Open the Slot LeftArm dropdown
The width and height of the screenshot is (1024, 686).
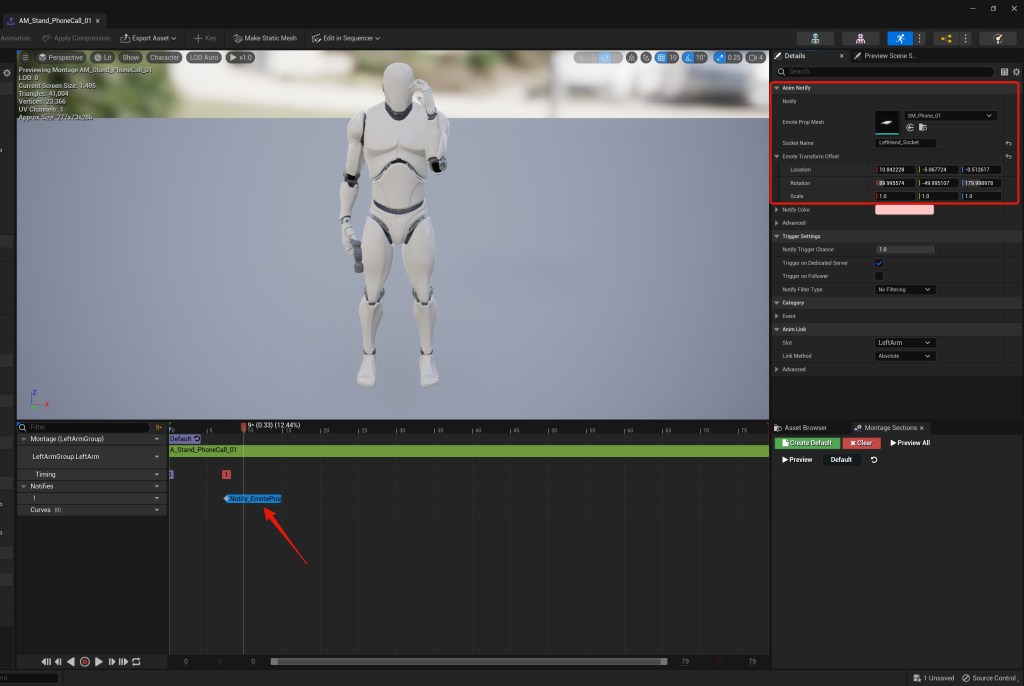(905, 343)
